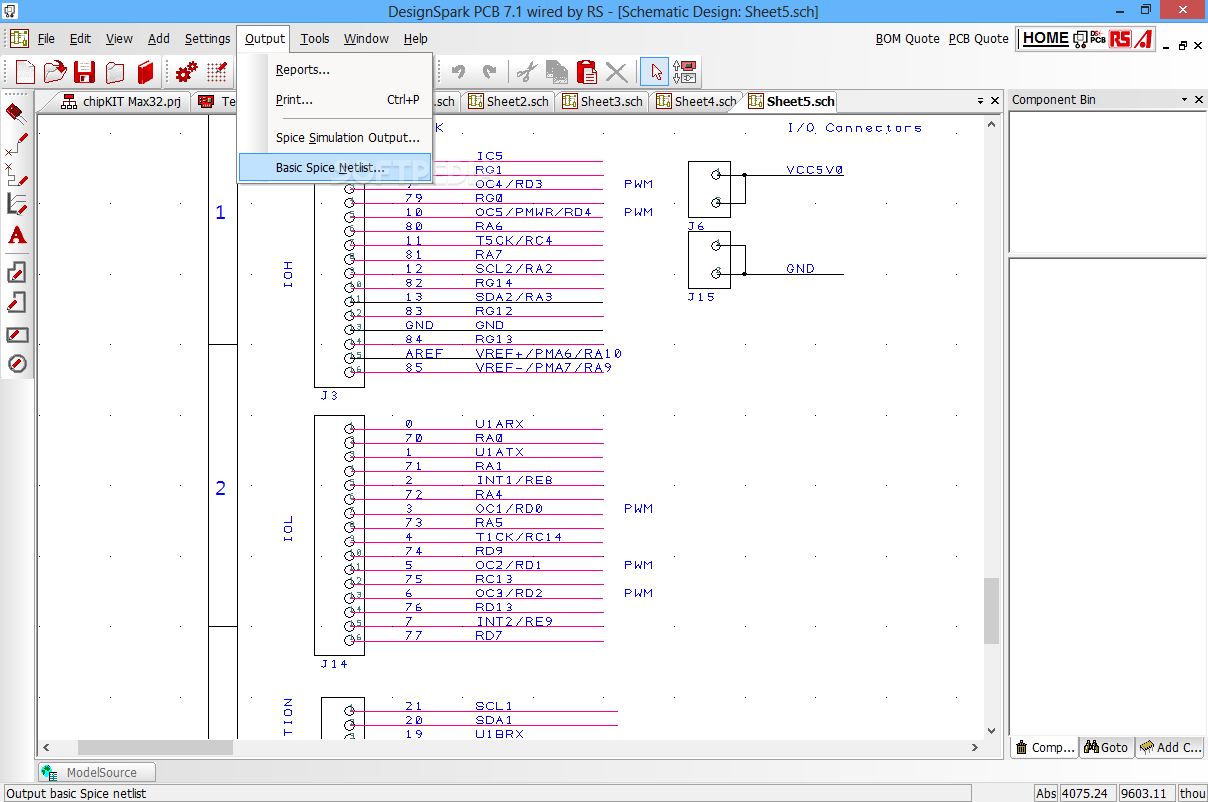Click HOME link in top bar

pos(1046,38)
